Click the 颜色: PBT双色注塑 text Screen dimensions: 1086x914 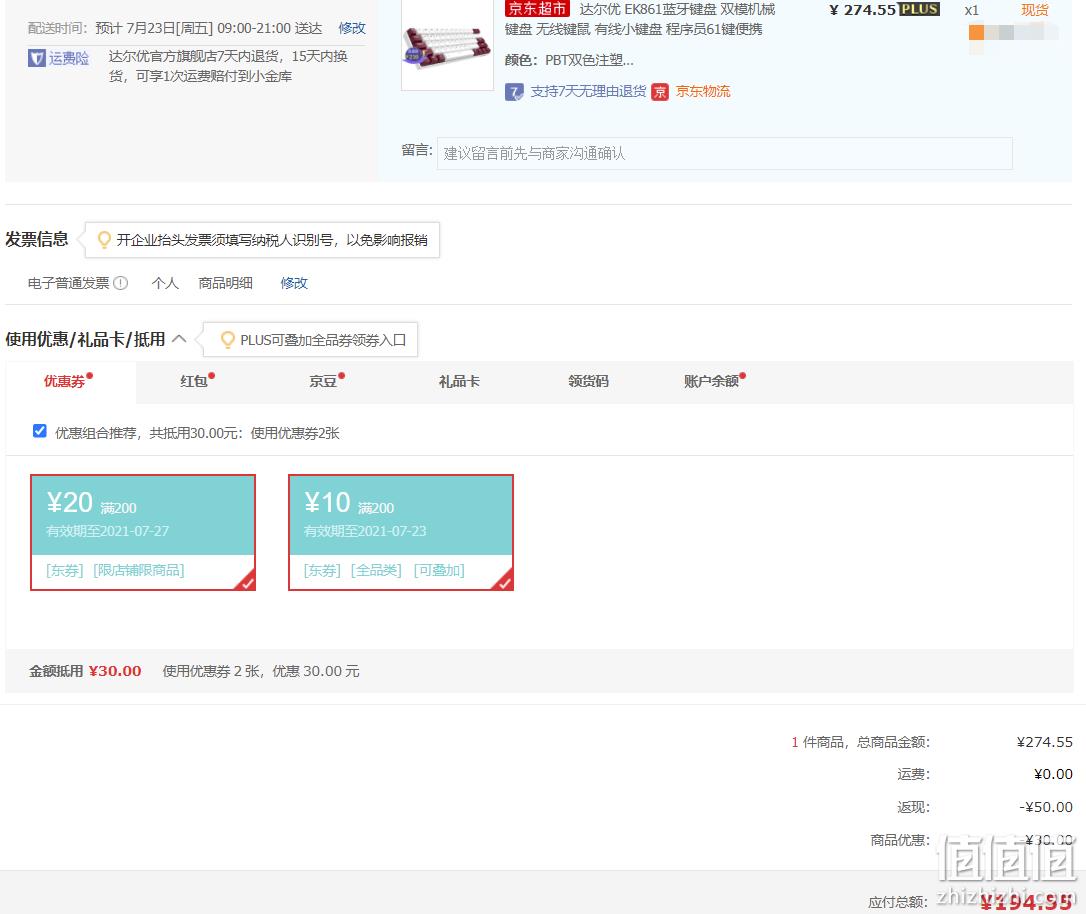[569, 60]
